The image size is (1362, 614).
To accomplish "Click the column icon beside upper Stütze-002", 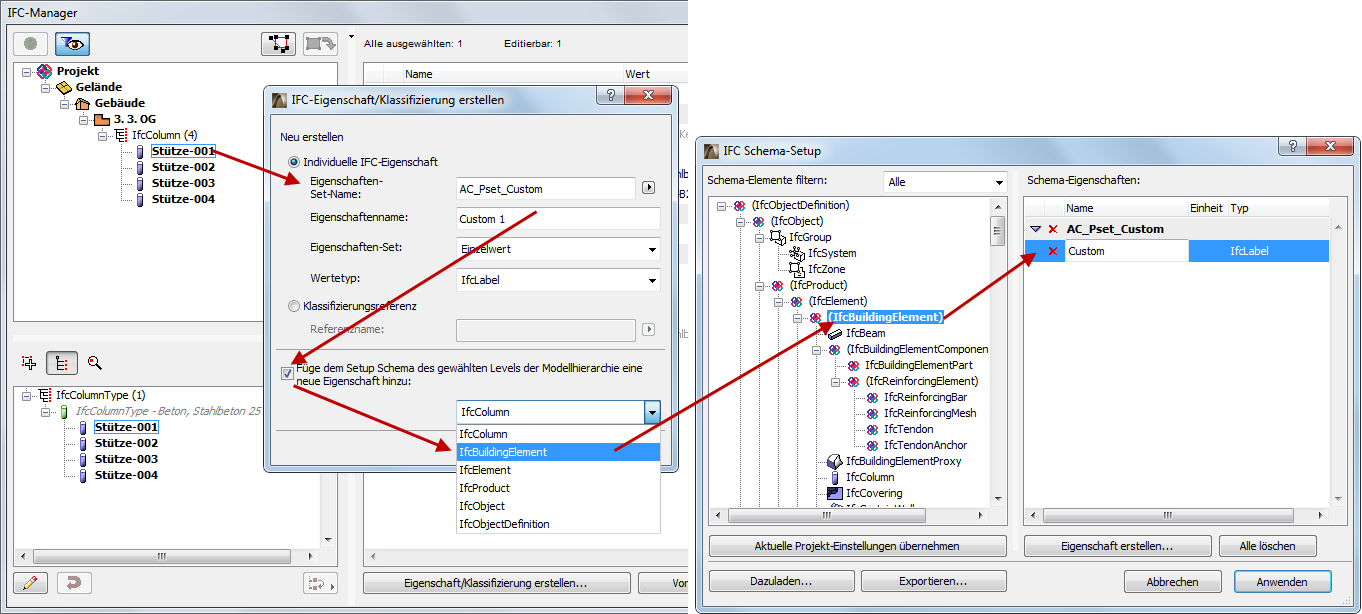I will (x=140, y=167).
